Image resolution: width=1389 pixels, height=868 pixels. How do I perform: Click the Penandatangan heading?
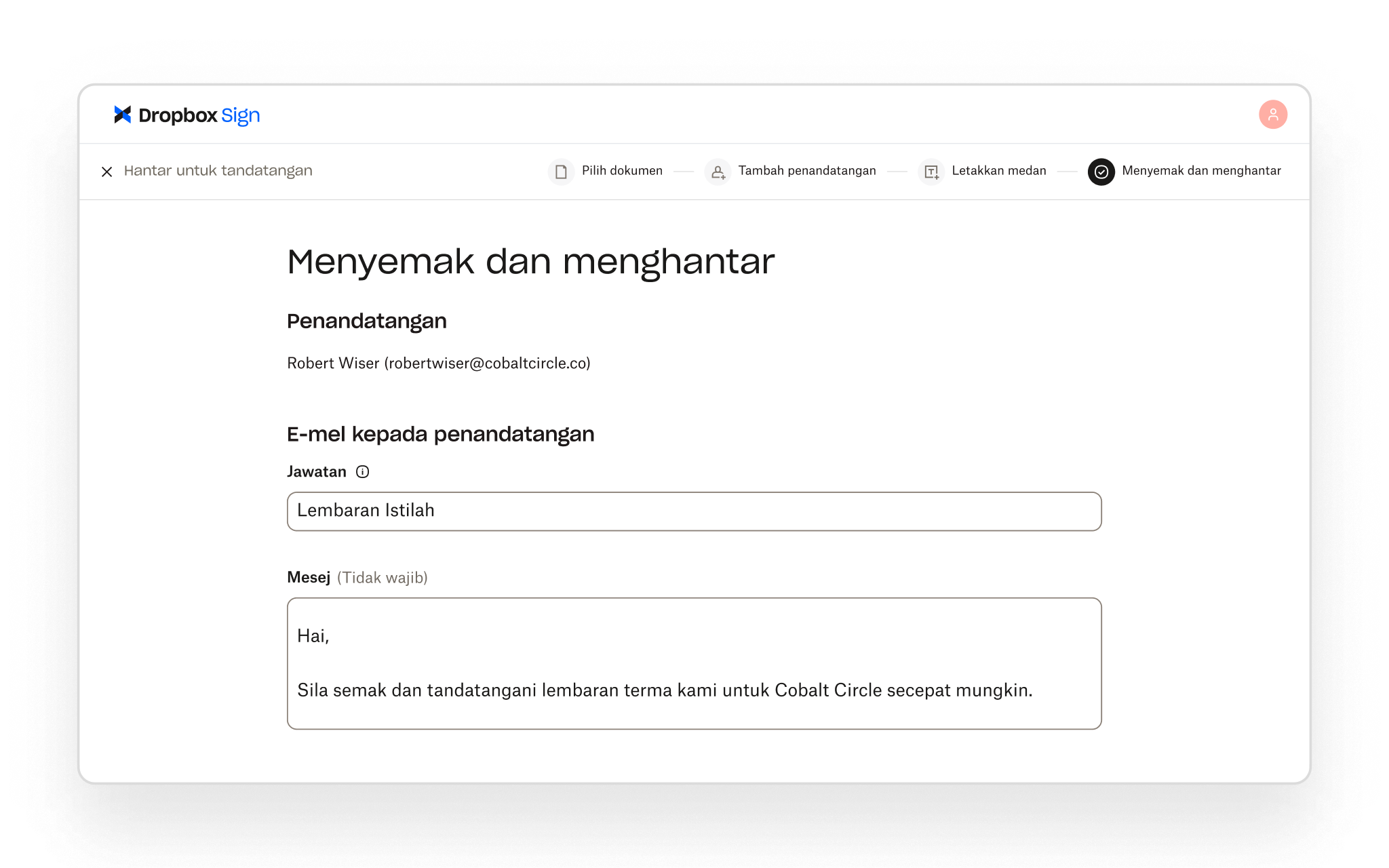point(367,321)
